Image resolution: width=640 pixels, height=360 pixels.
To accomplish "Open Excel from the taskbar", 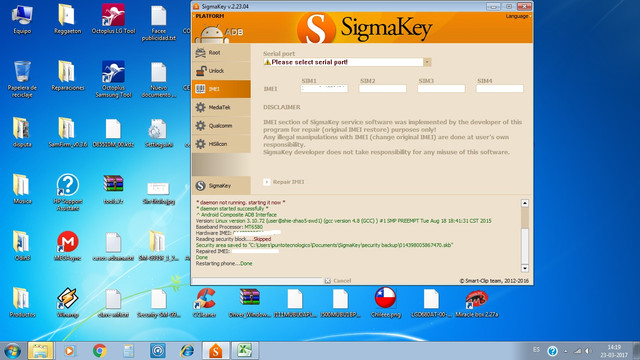I will tap(245, 351).
